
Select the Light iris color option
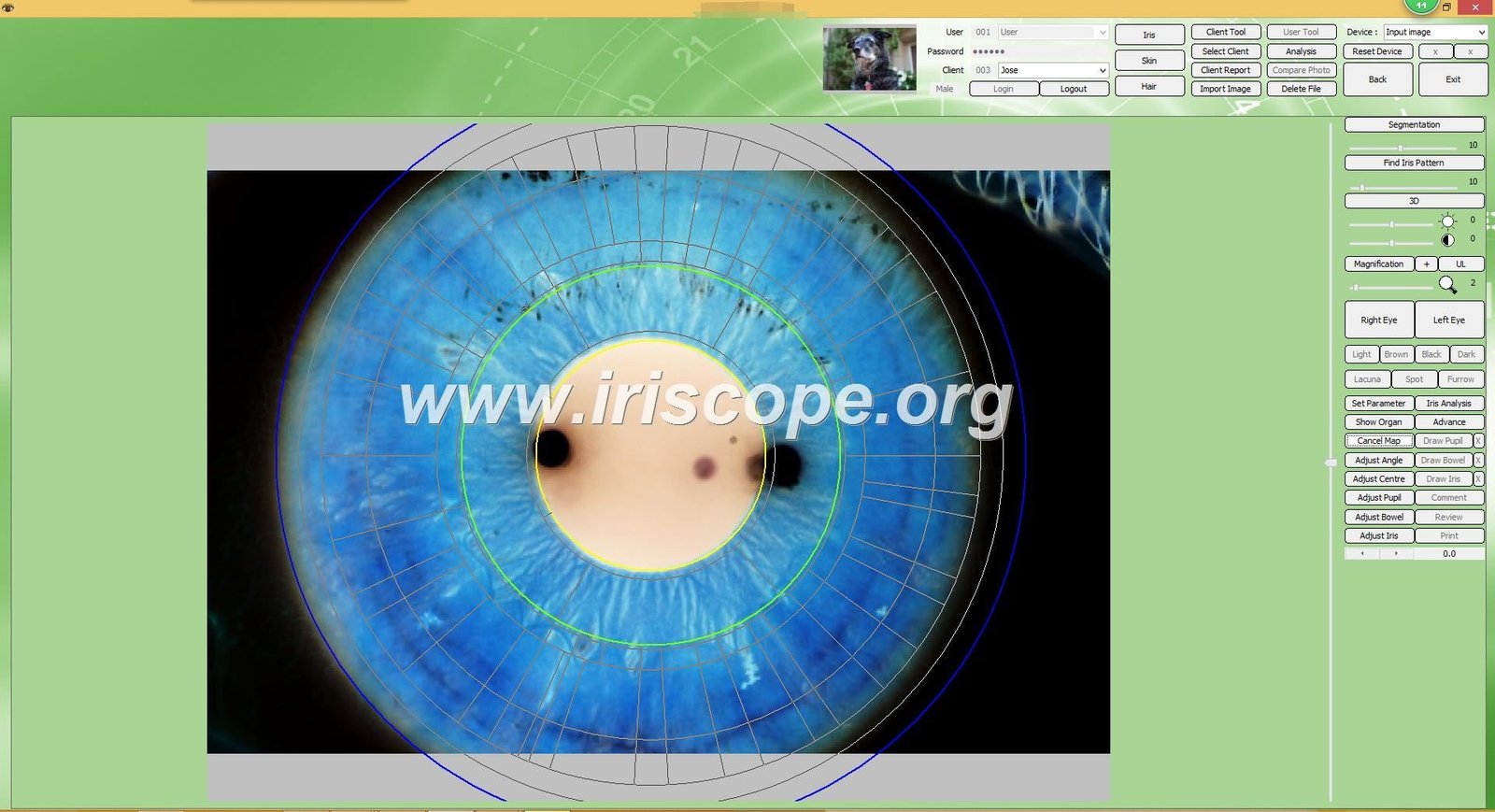coord(1361,354)
